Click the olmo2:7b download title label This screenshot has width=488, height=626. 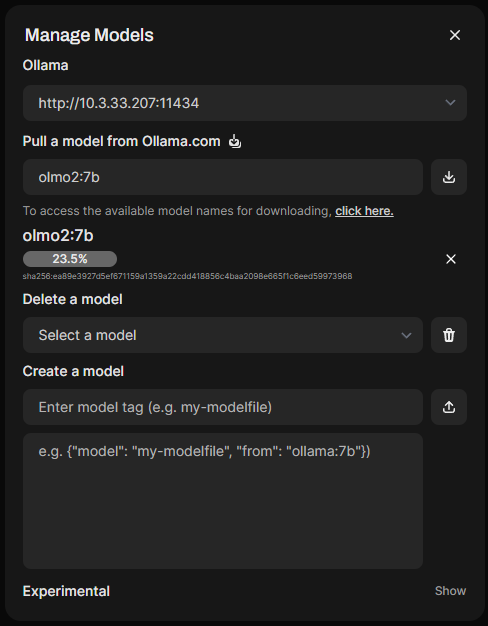pyautogui.click(x=58, y=236)
